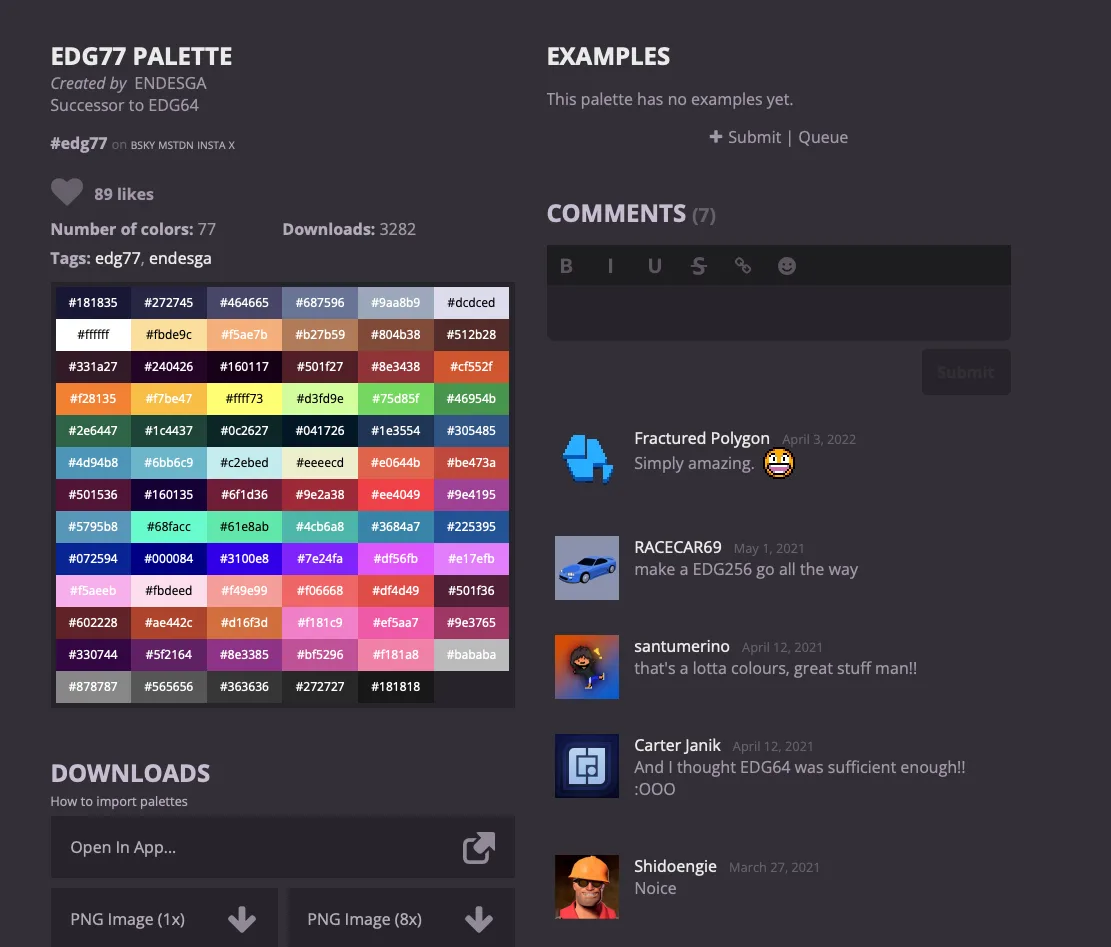Apply strikethrough formatting in comment toolbar
Viewport: 1111px width, 947px height.
(699, 266)
